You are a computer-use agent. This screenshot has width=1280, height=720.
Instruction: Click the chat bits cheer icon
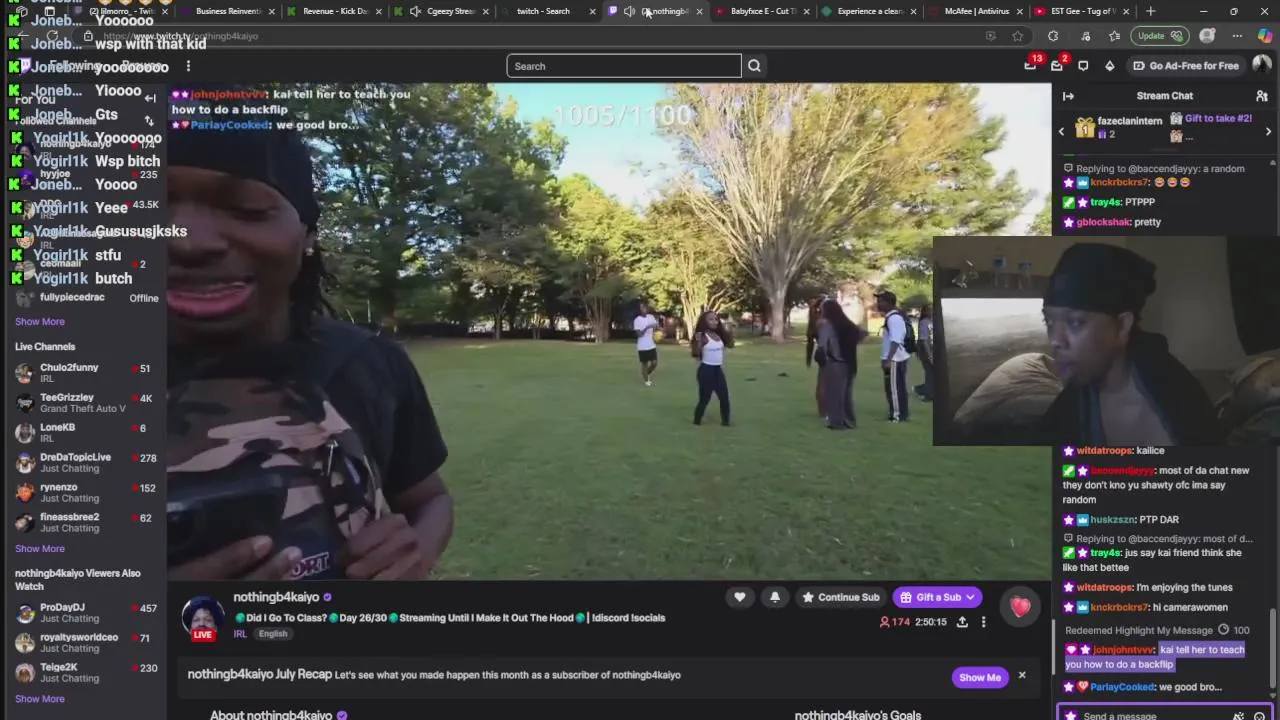(x=1238, y=716)
